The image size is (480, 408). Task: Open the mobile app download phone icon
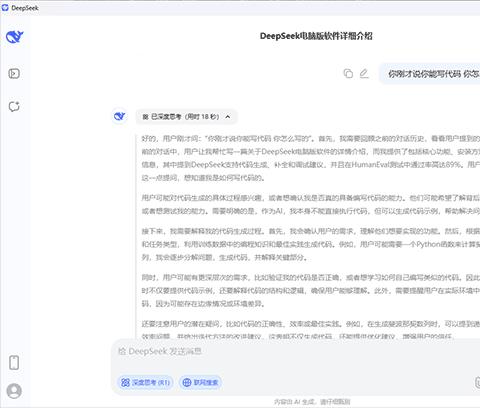(x=14, y=363)
